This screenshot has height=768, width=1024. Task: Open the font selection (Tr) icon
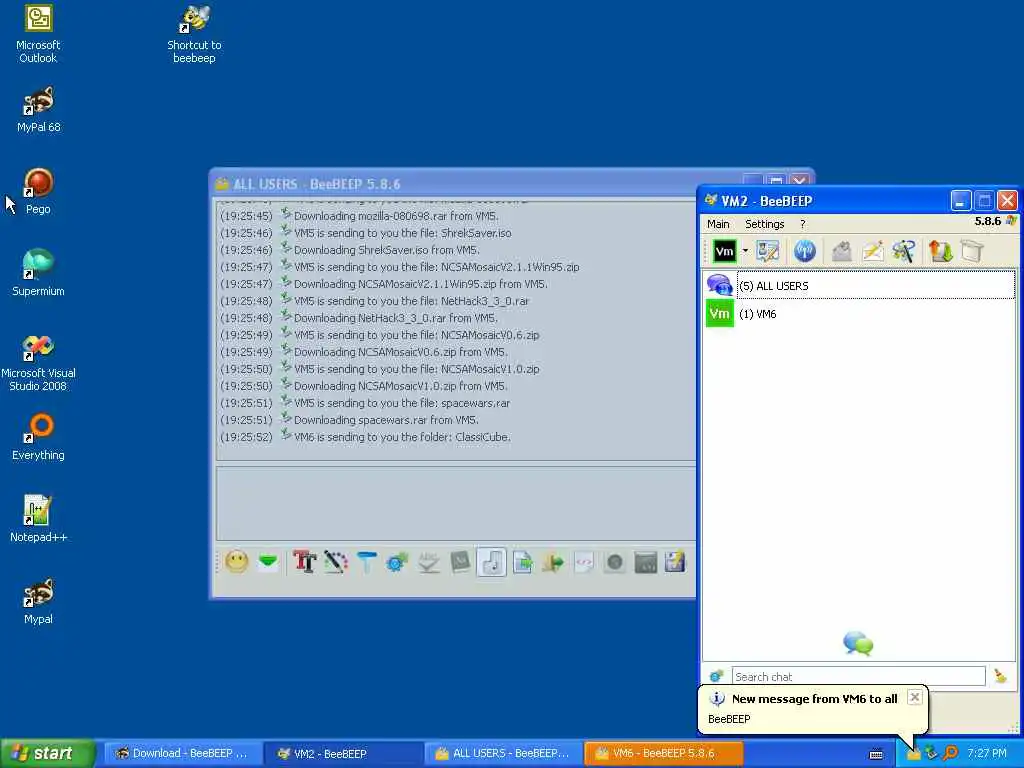click(x=304, y=562)
